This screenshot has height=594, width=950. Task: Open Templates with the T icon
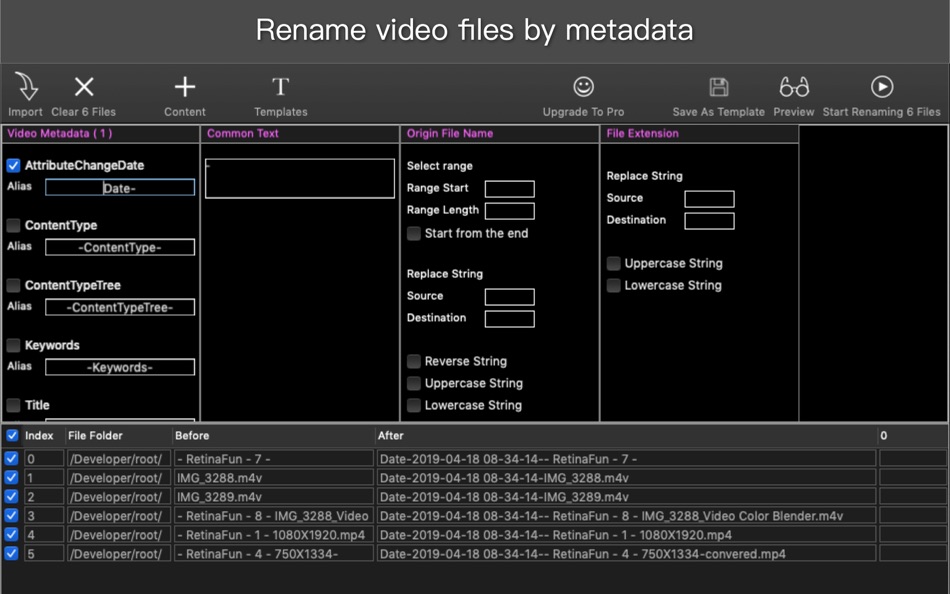pyautogui.click(x=280, y=87)
